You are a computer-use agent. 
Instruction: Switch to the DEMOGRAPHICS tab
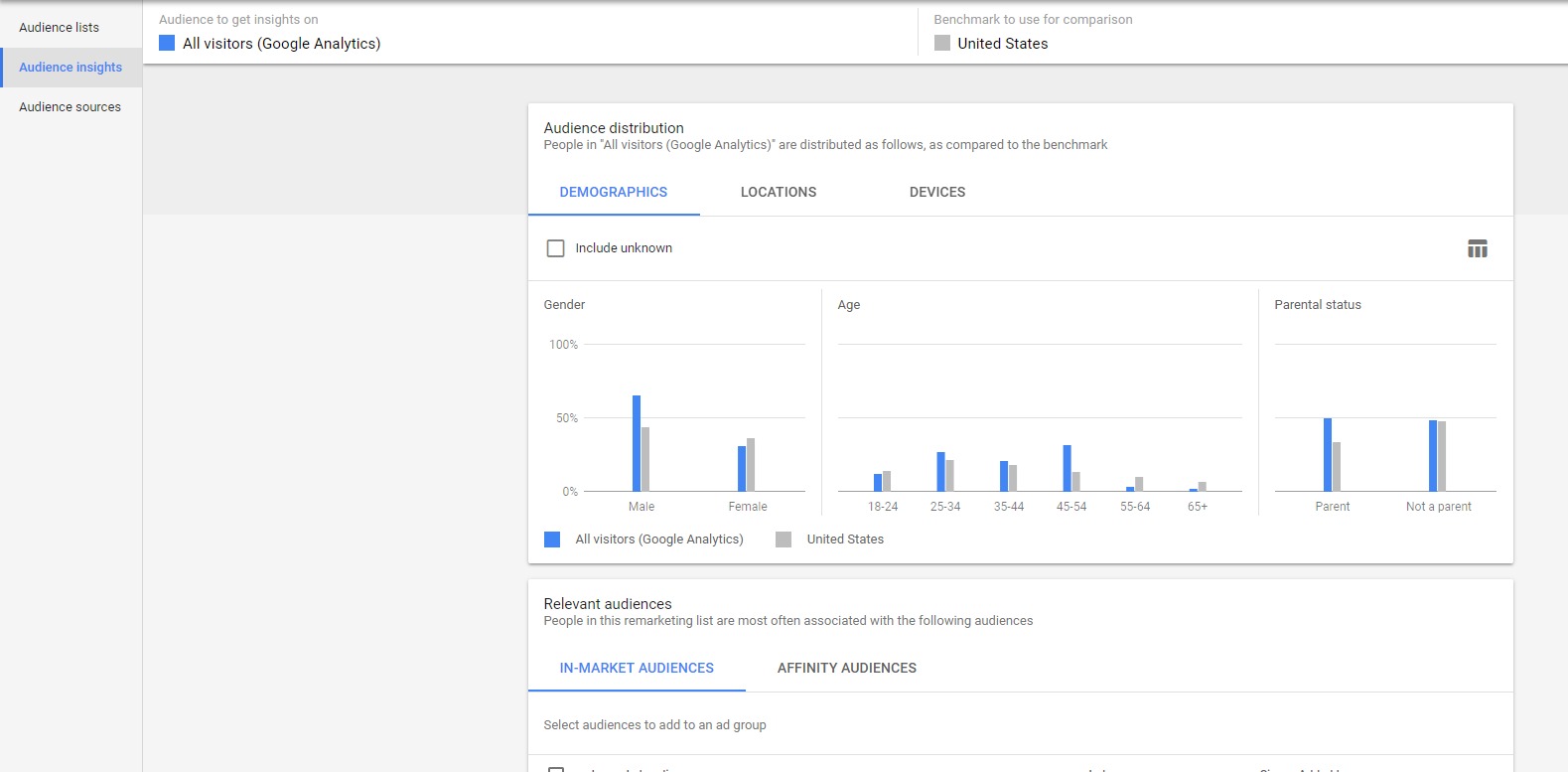click(x=614, y=192)
